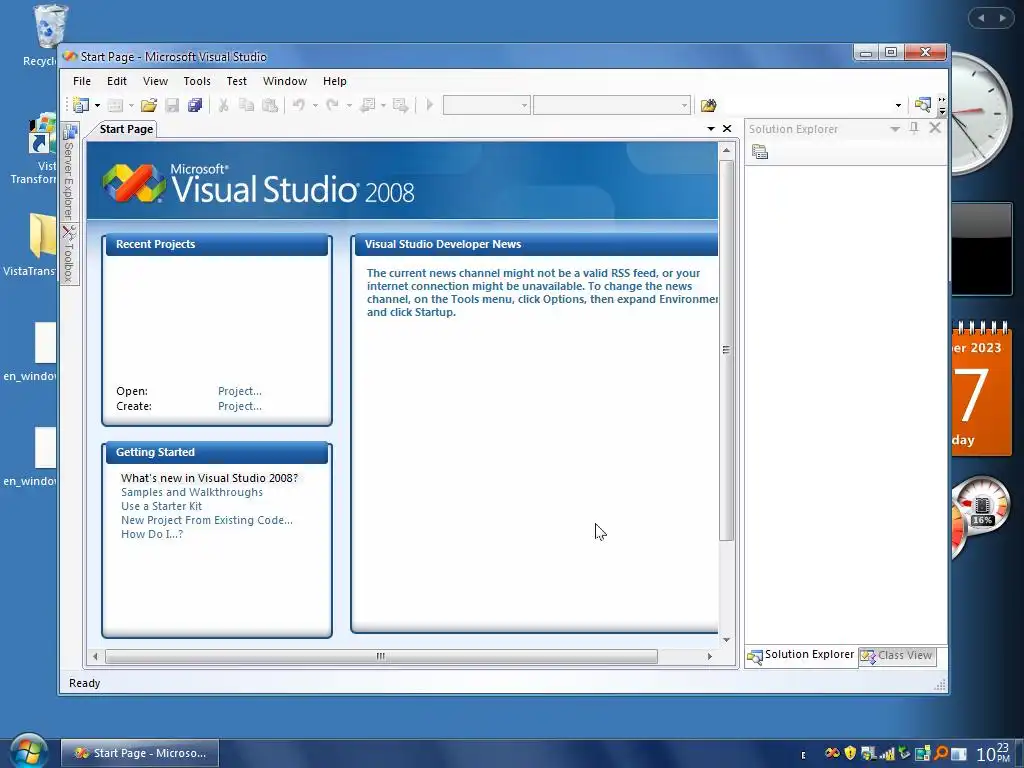Select the Start Page document tab
Screen dimensions: 1024x768
pos(126,129)
